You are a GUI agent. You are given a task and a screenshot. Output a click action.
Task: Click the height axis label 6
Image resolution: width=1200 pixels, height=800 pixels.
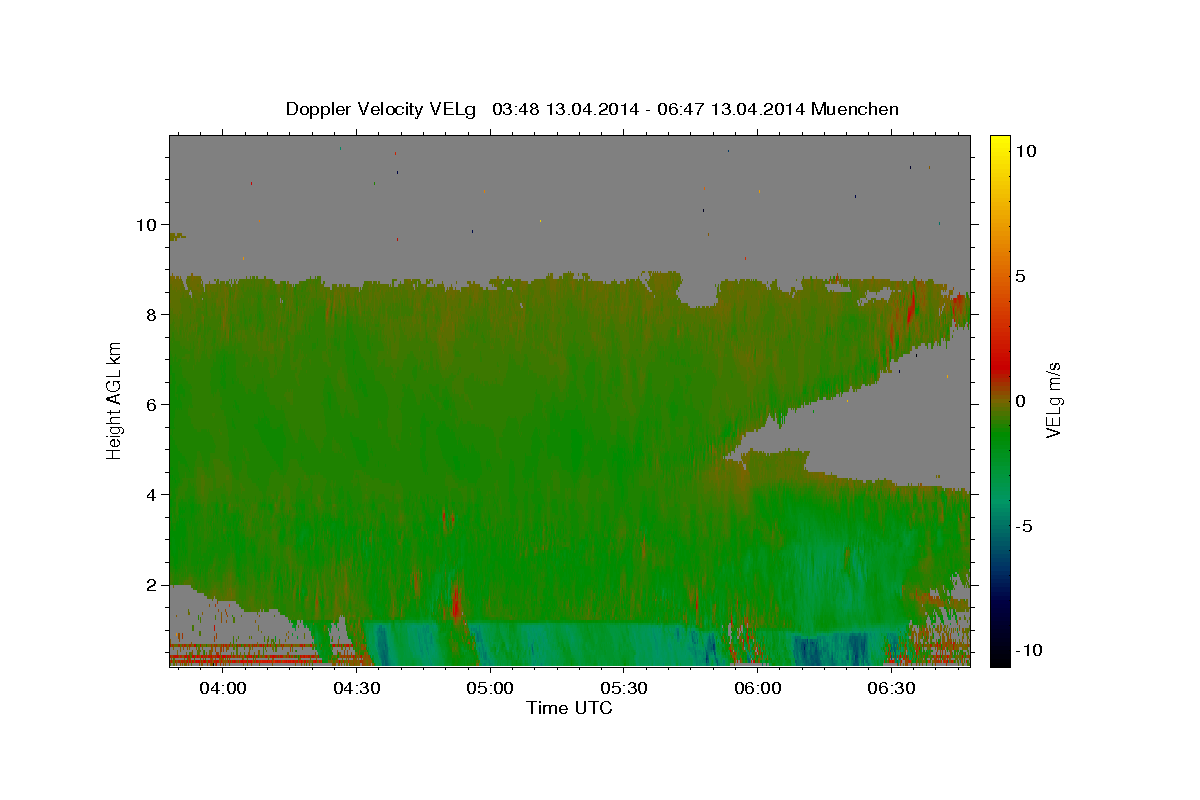coord(153,405)
